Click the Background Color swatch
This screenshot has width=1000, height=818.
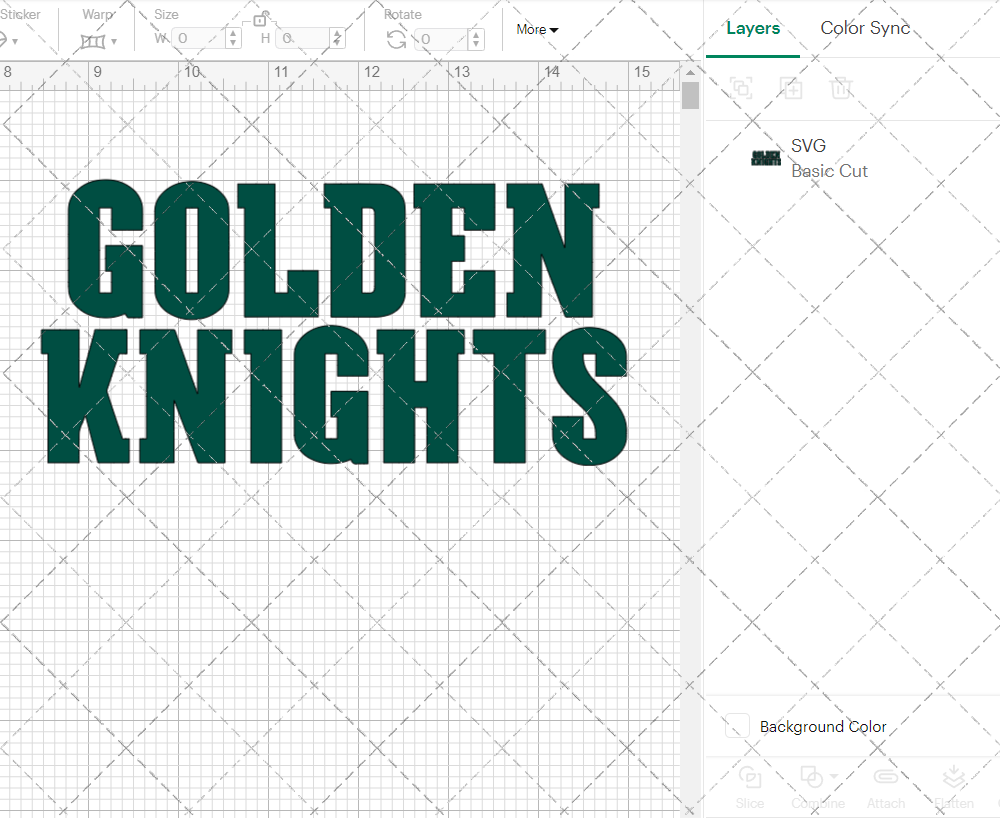(x=736, y=726)
